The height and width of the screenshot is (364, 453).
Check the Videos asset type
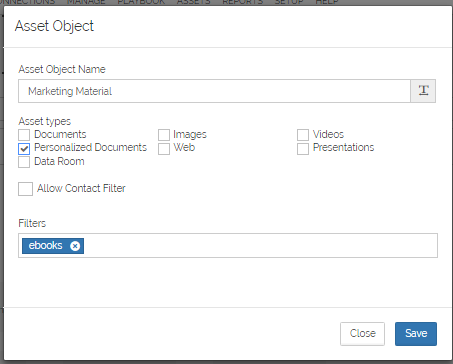click(303, 135)
